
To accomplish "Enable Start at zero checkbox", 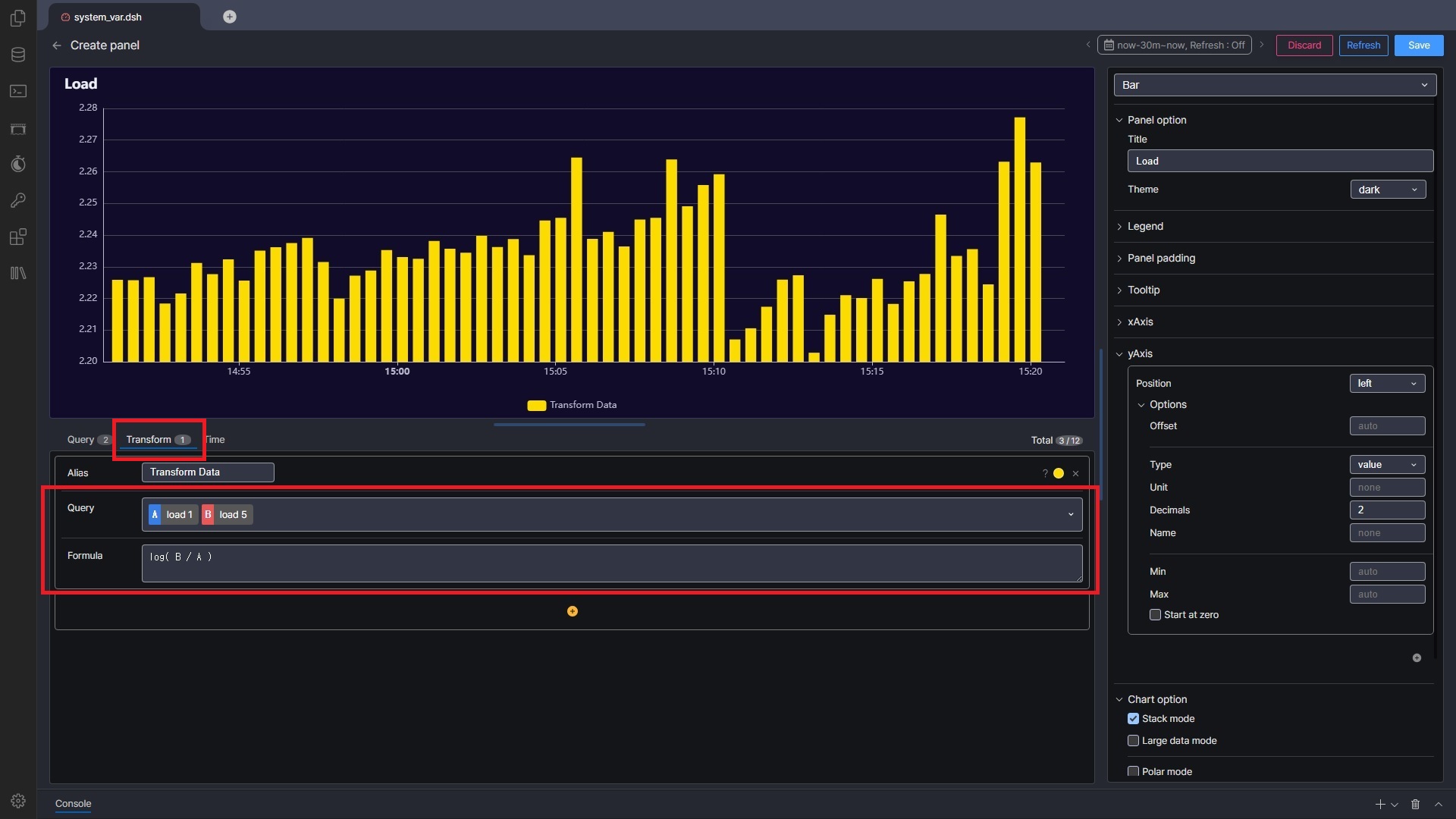I will pyautogui.click(x=1155, y=615).
